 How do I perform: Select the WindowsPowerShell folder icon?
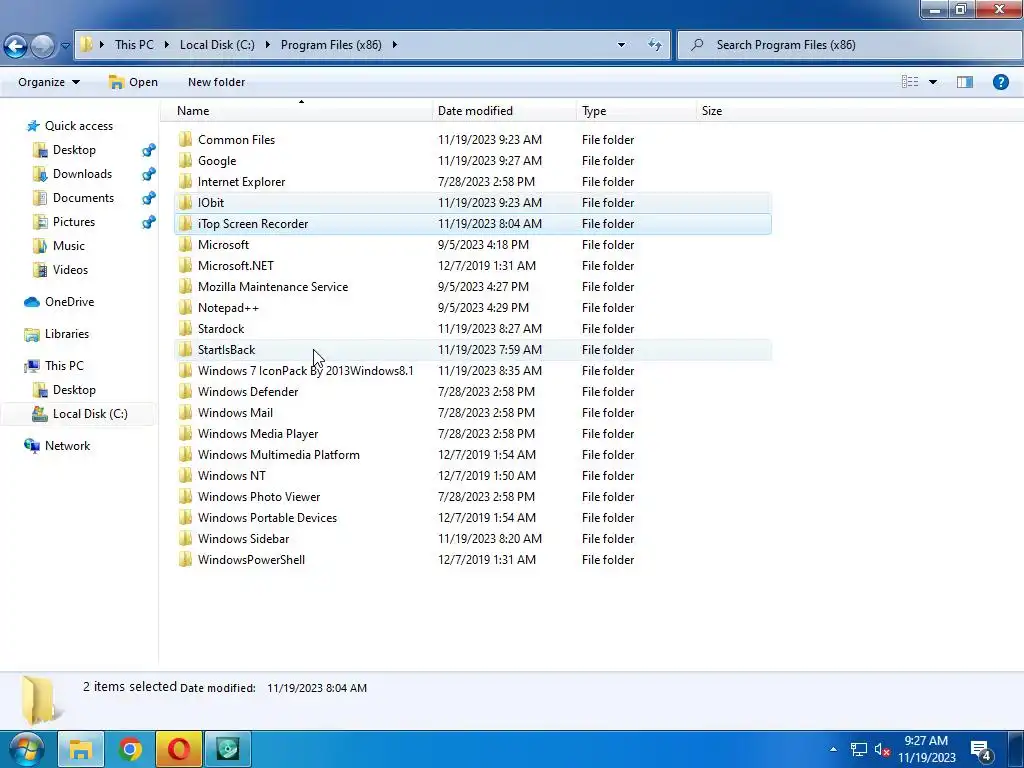185,559
